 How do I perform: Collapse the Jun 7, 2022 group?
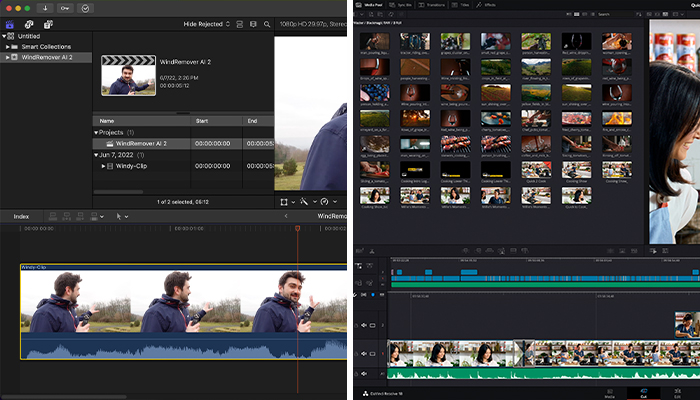[96, 155]
